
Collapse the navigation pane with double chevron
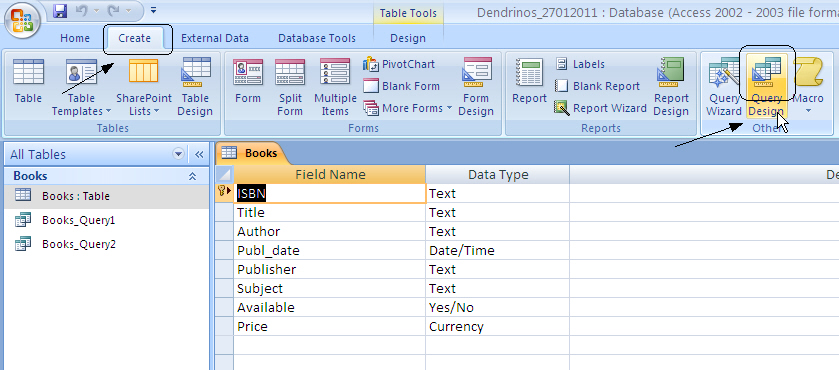pos(199,154)
